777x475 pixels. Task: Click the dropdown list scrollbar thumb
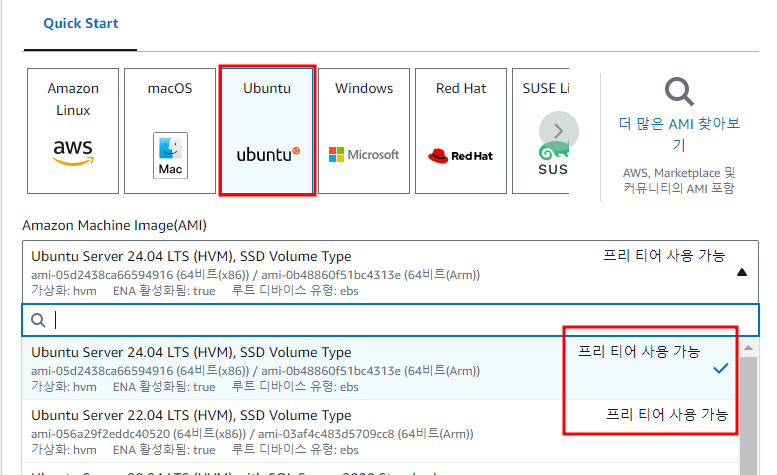tap(748, 416)
